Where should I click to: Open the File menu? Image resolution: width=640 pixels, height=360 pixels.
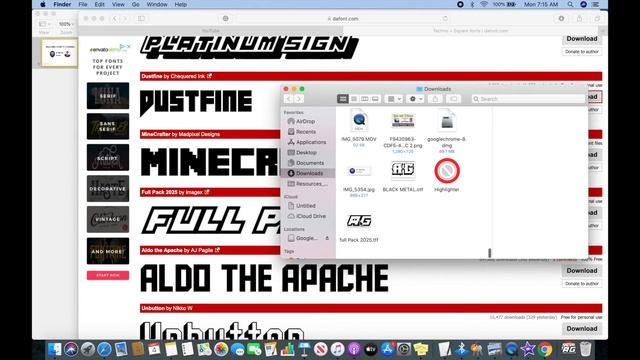(x=83, y=4)
